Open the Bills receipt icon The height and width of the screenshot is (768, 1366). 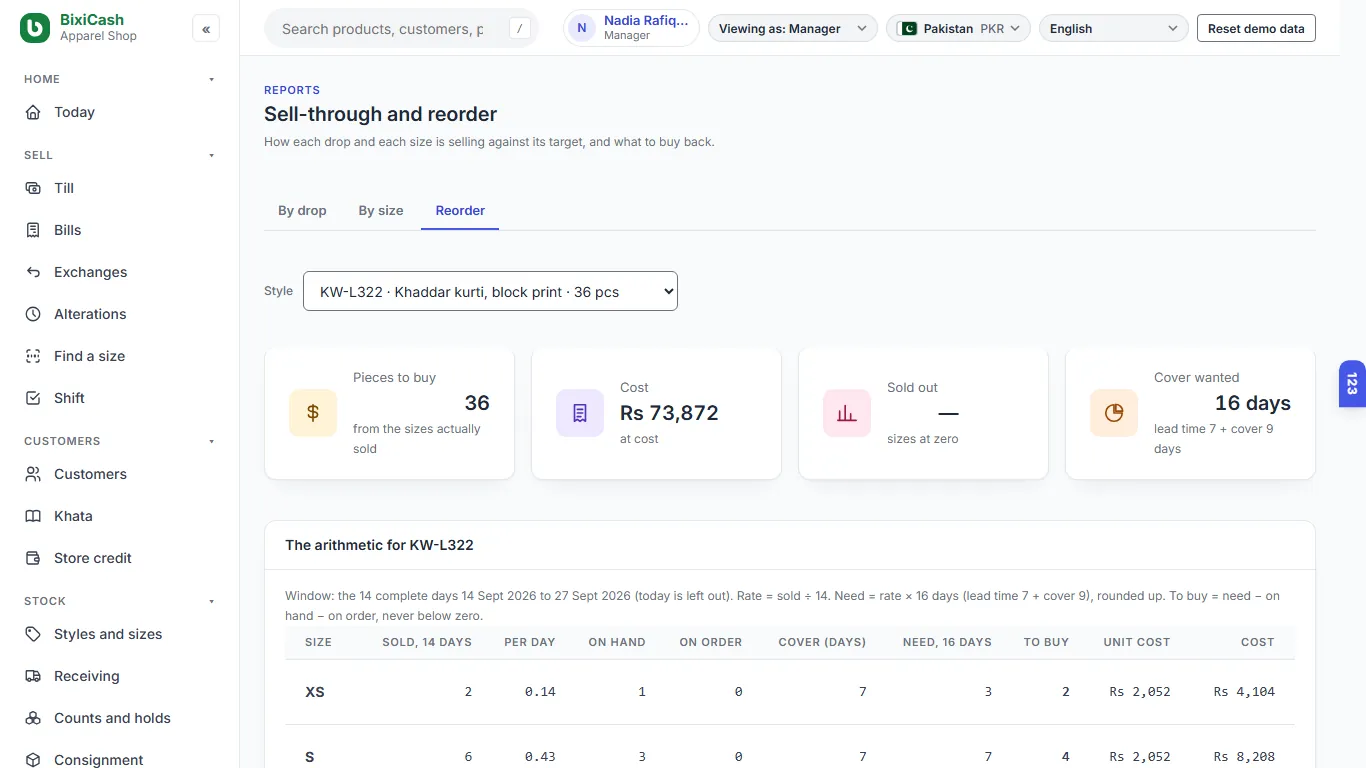[x=34, y=230]
